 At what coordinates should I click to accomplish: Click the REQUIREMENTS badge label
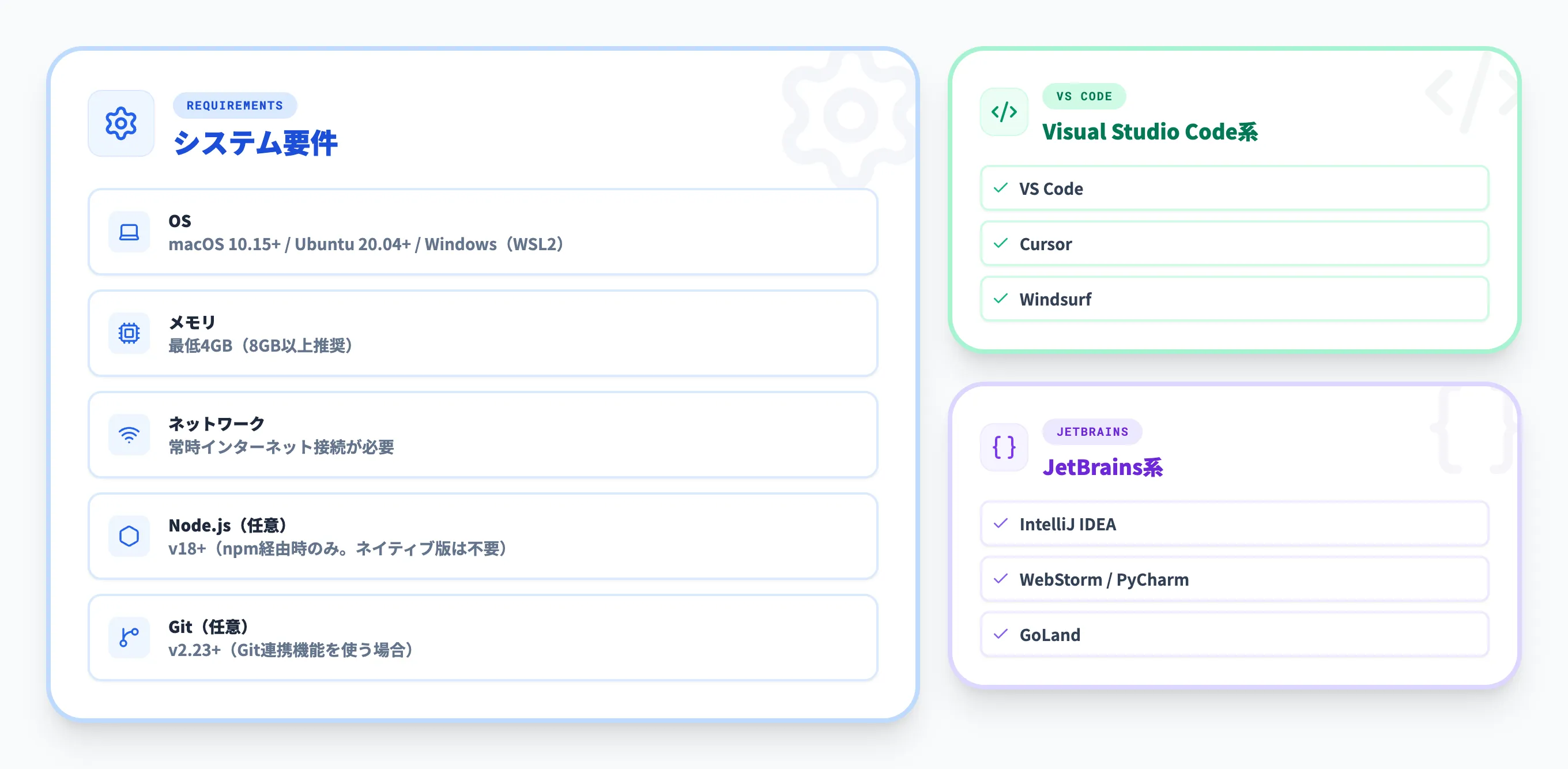pos(235,105)
